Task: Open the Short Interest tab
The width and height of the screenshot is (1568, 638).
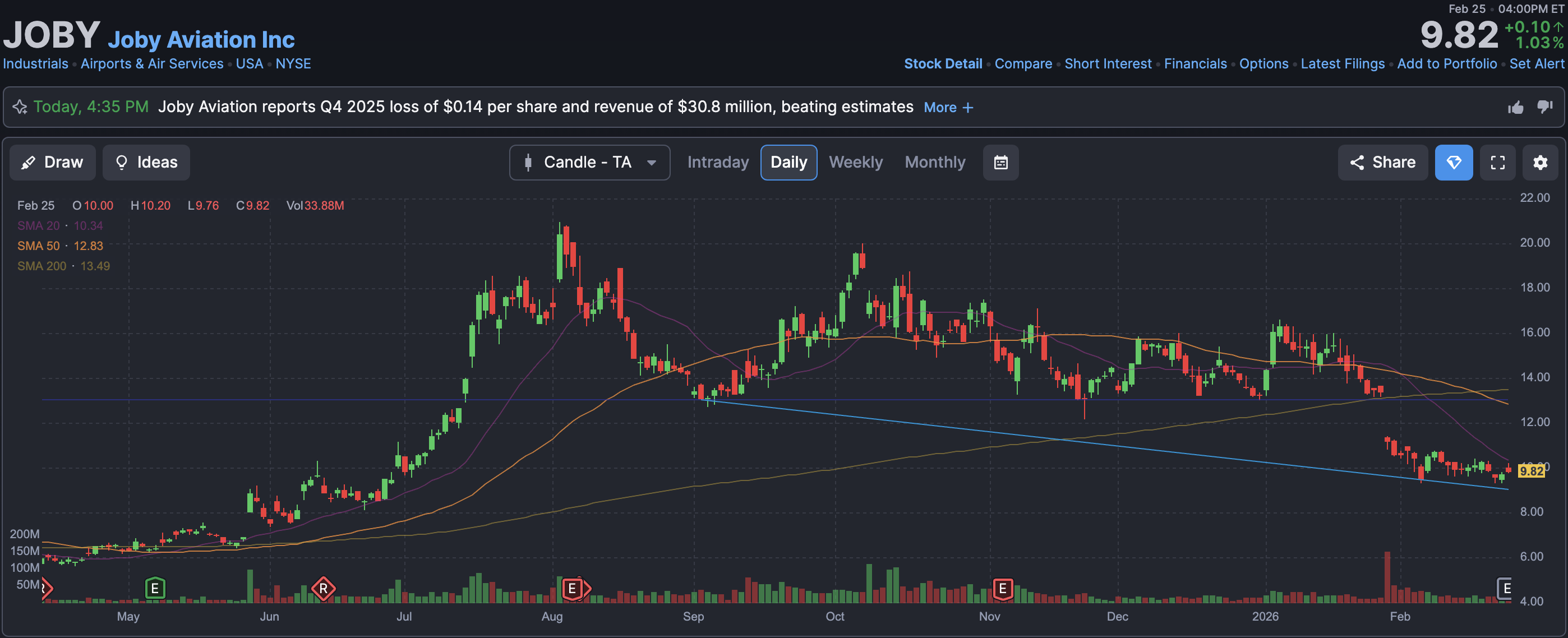Action: click(1107, 64)
